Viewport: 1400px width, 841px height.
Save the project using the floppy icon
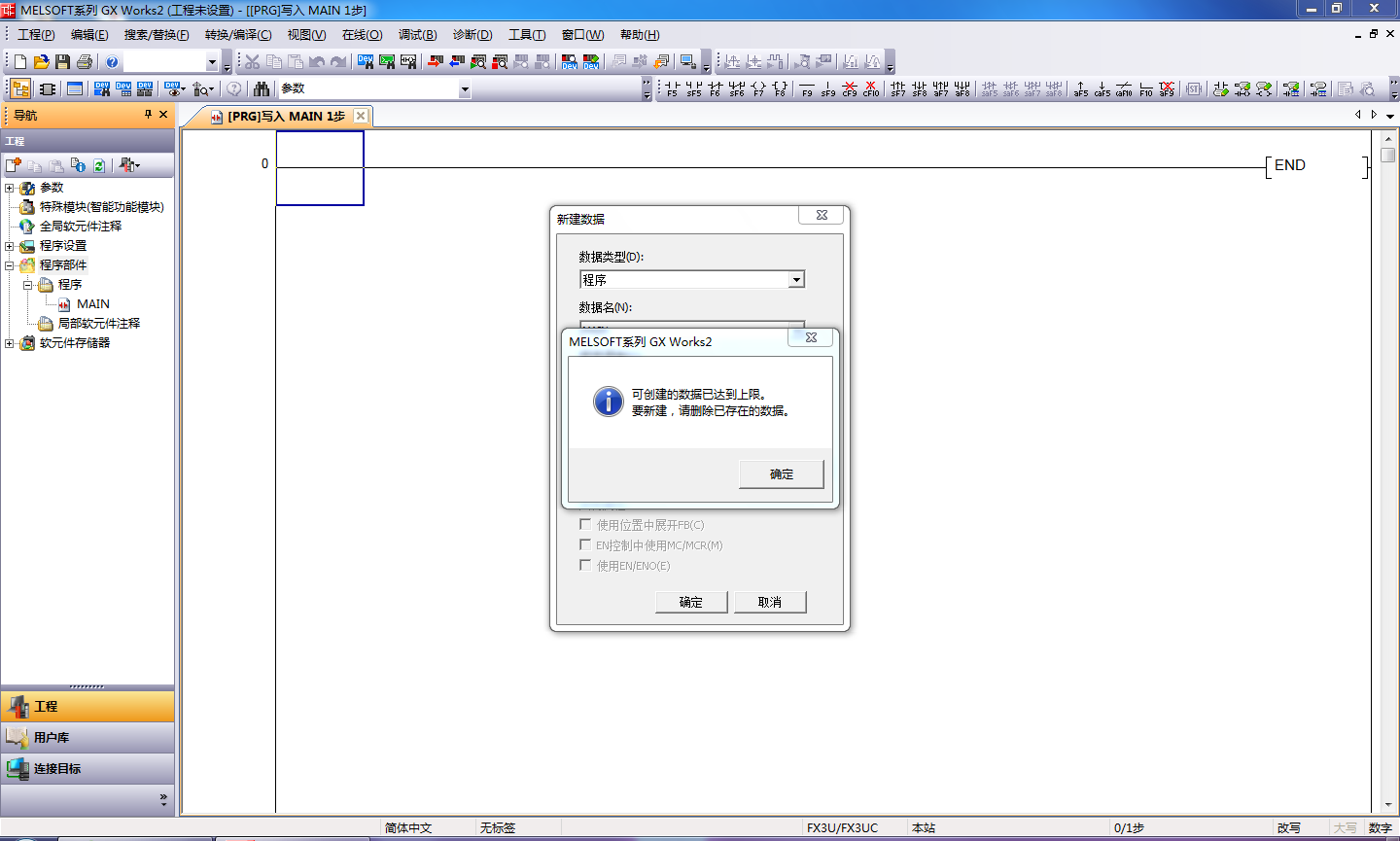point(63,62)
